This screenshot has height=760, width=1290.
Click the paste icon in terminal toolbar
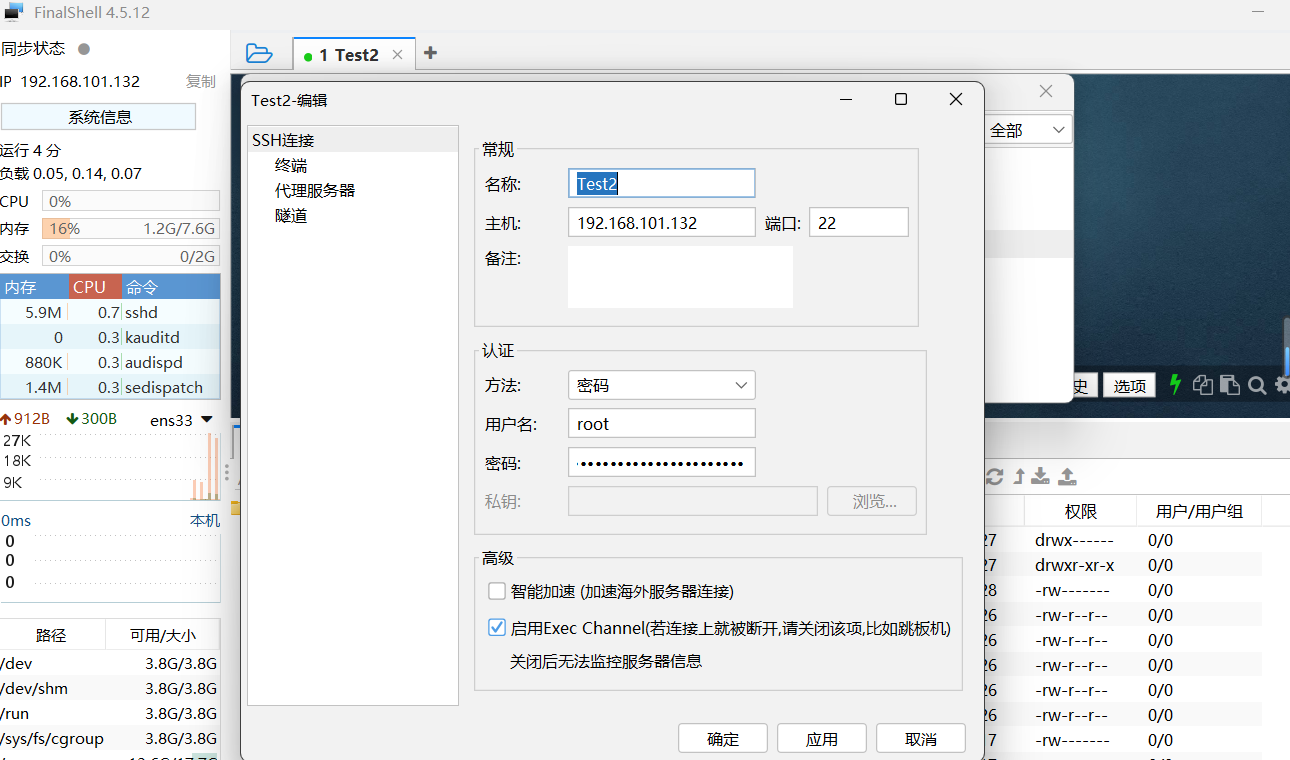pyautogui.click(x=1230, y=385)
